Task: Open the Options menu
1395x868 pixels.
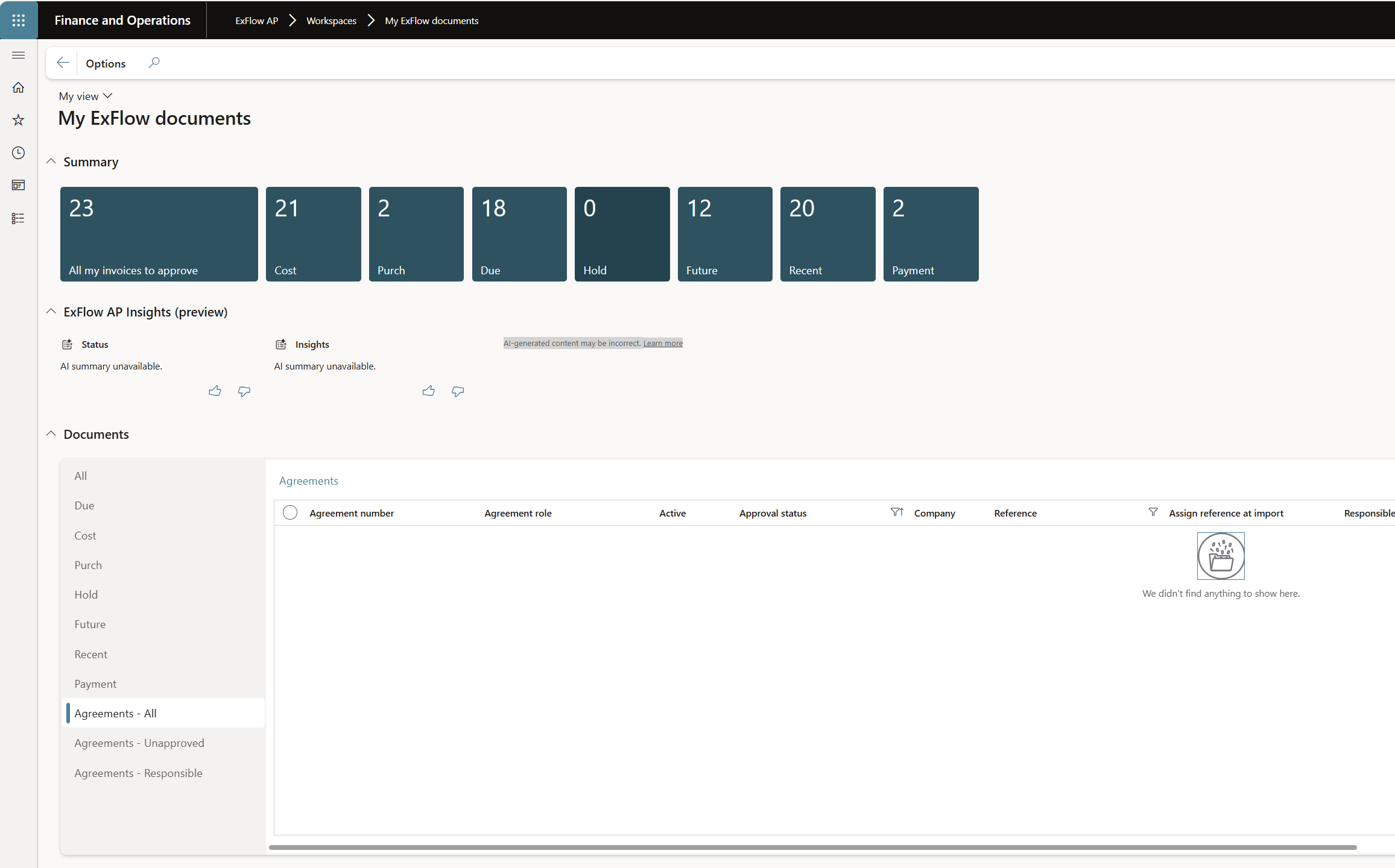Action: [x=106, y=63]
